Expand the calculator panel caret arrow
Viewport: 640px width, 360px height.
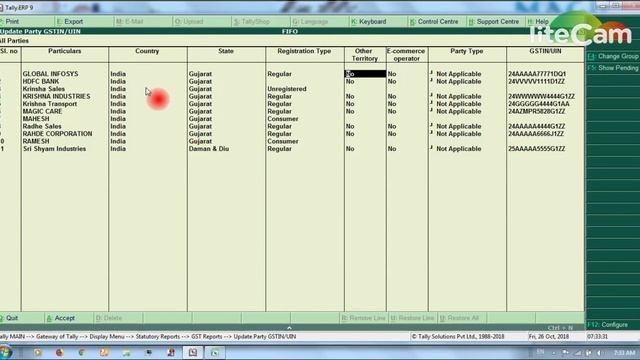click(289, 328)
